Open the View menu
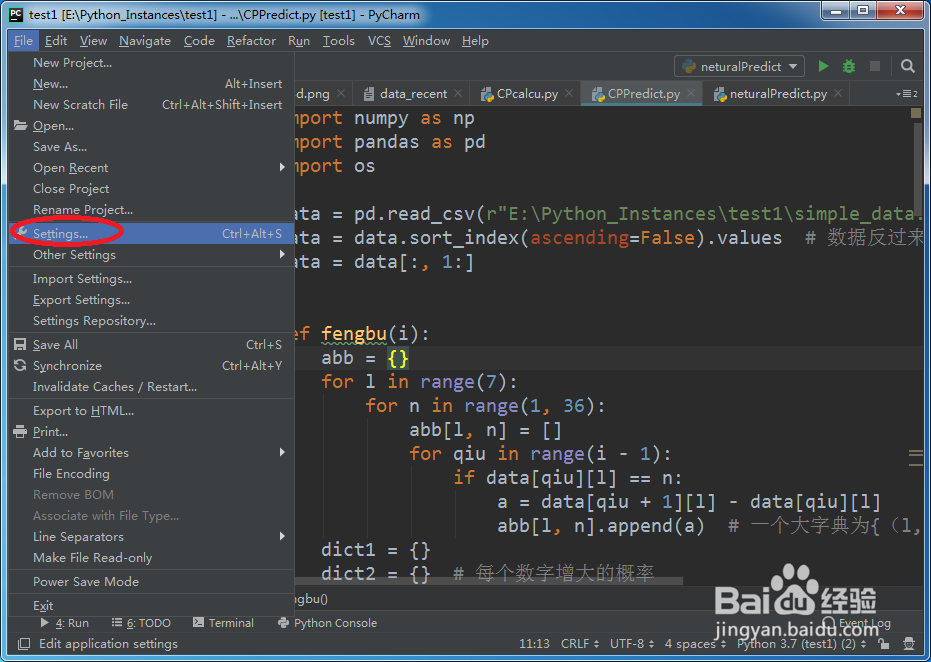Screen dimensions: 931x662 (93, 41)
